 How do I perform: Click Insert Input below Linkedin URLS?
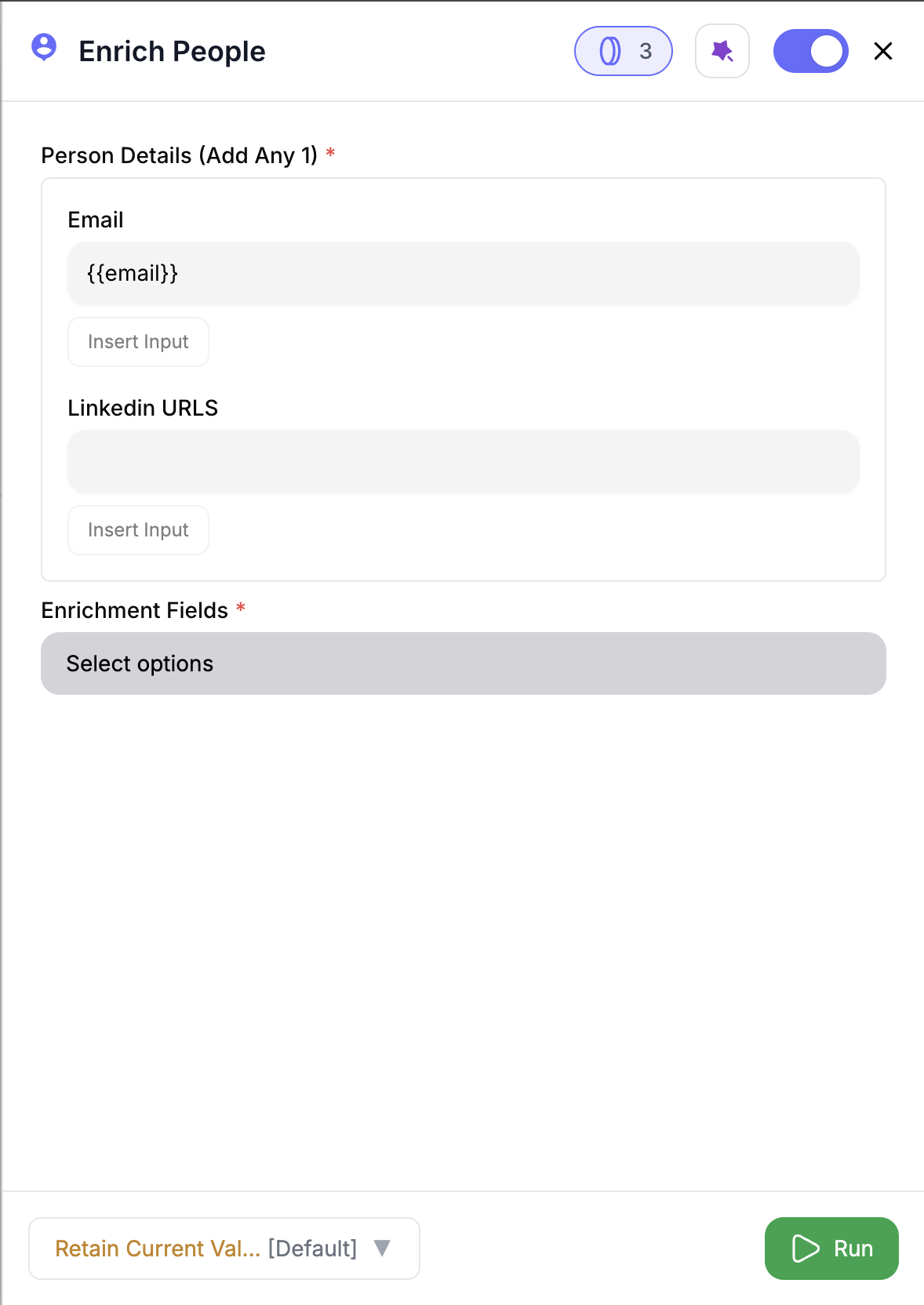tap(138, 529)
